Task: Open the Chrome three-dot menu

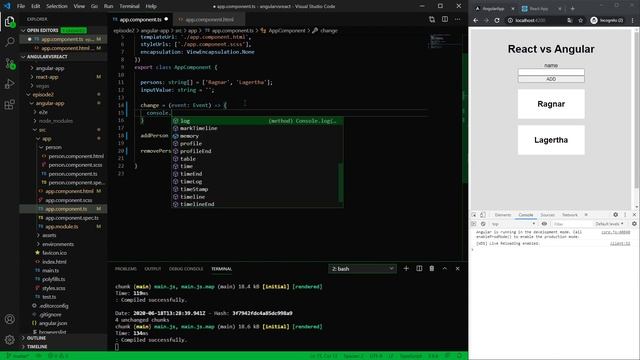Action: (633, 20)
